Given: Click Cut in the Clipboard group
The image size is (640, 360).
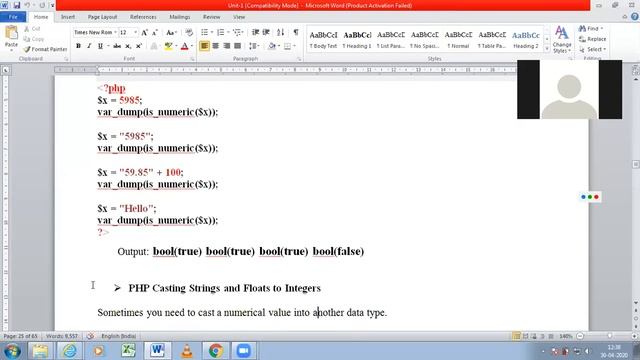Looking at the screenshot, I should click(32, 29).
